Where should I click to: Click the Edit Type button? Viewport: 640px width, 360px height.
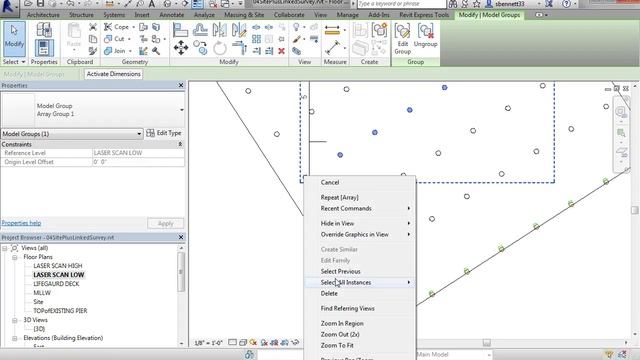coord(164,133)
